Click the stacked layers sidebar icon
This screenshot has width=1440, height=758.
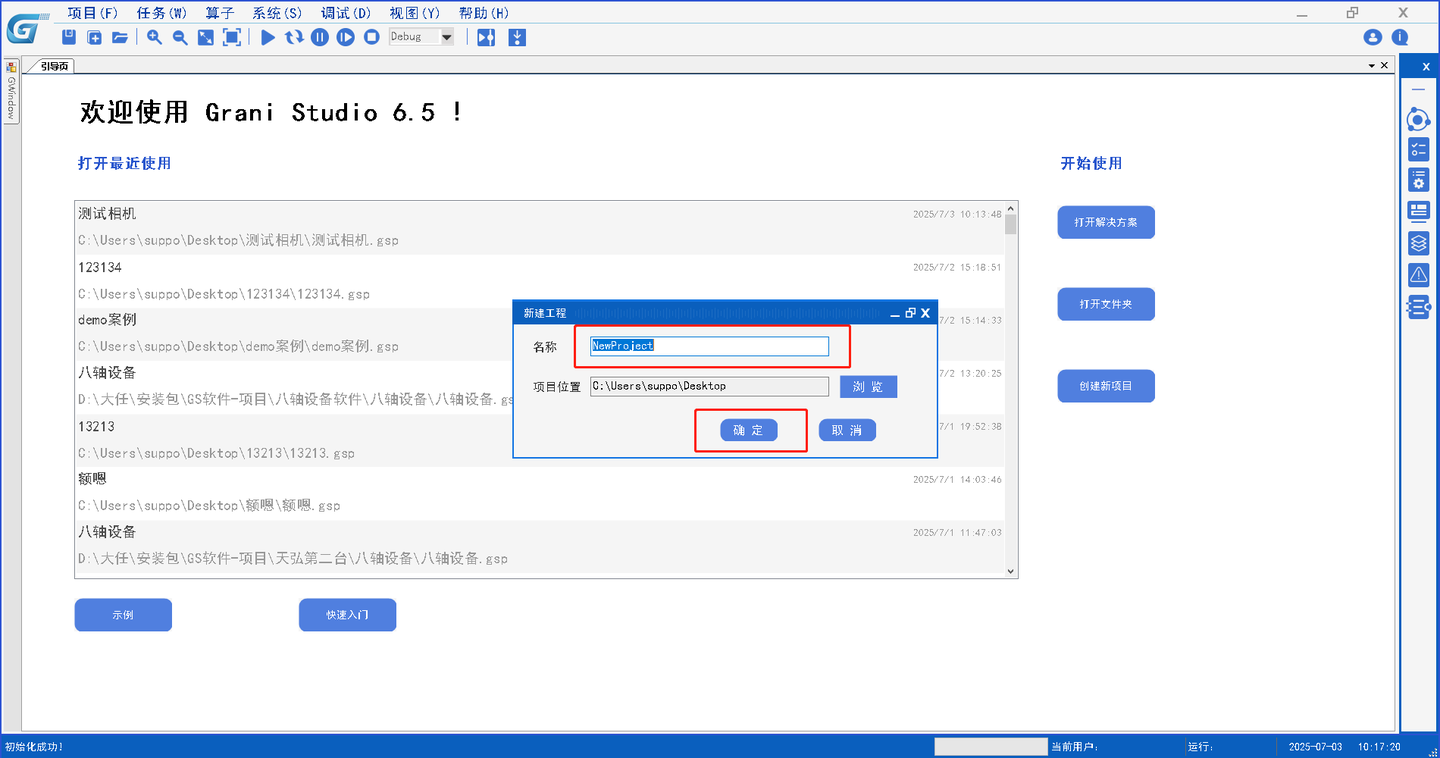click(1418, 243)
